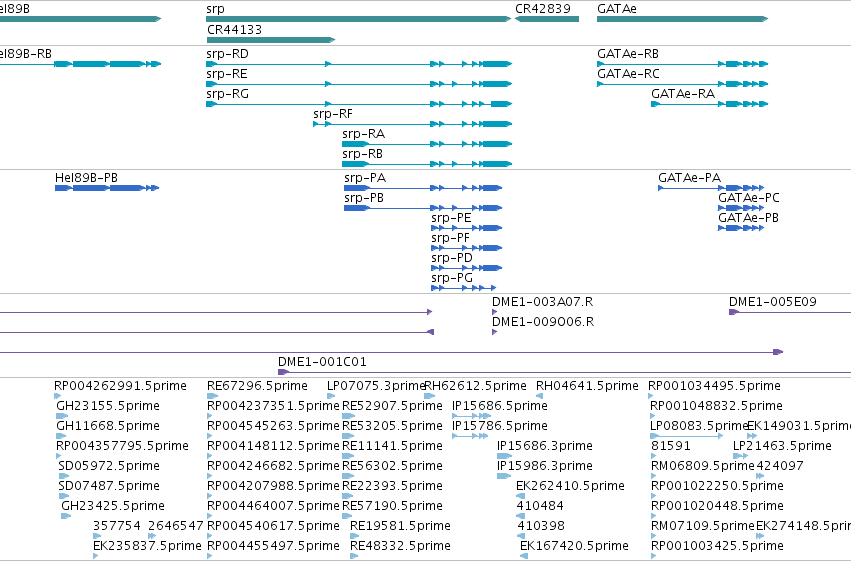
Task: Click the IP15986.3prime EST
Action: point(504,476)
